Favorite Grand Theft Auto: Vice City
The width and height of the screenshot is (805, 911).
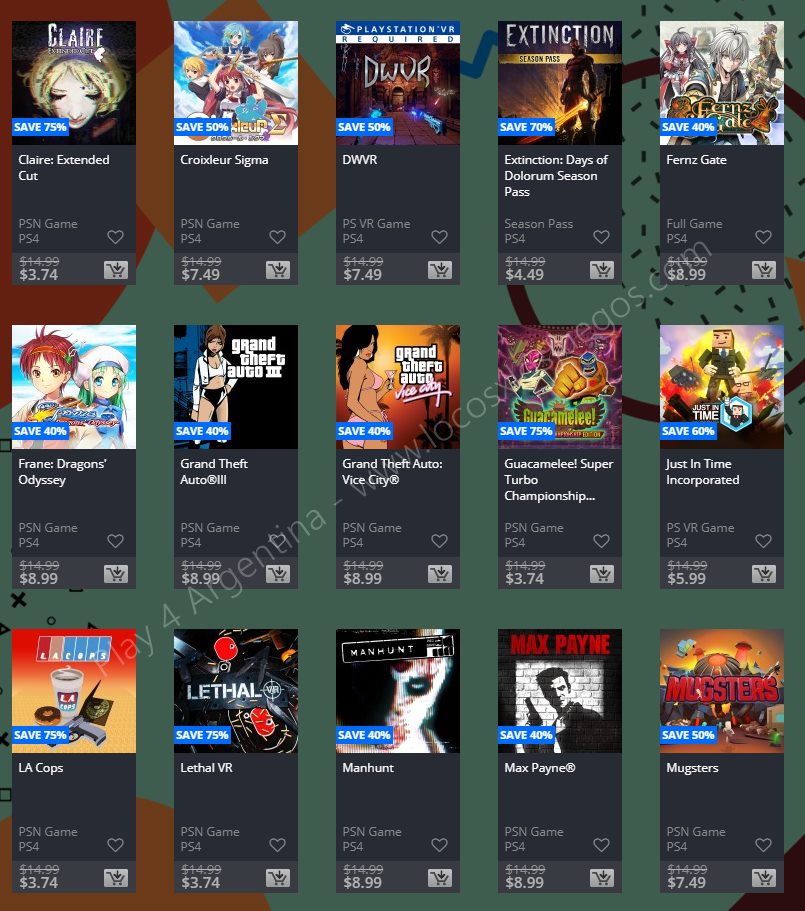[x=440, y=541]
